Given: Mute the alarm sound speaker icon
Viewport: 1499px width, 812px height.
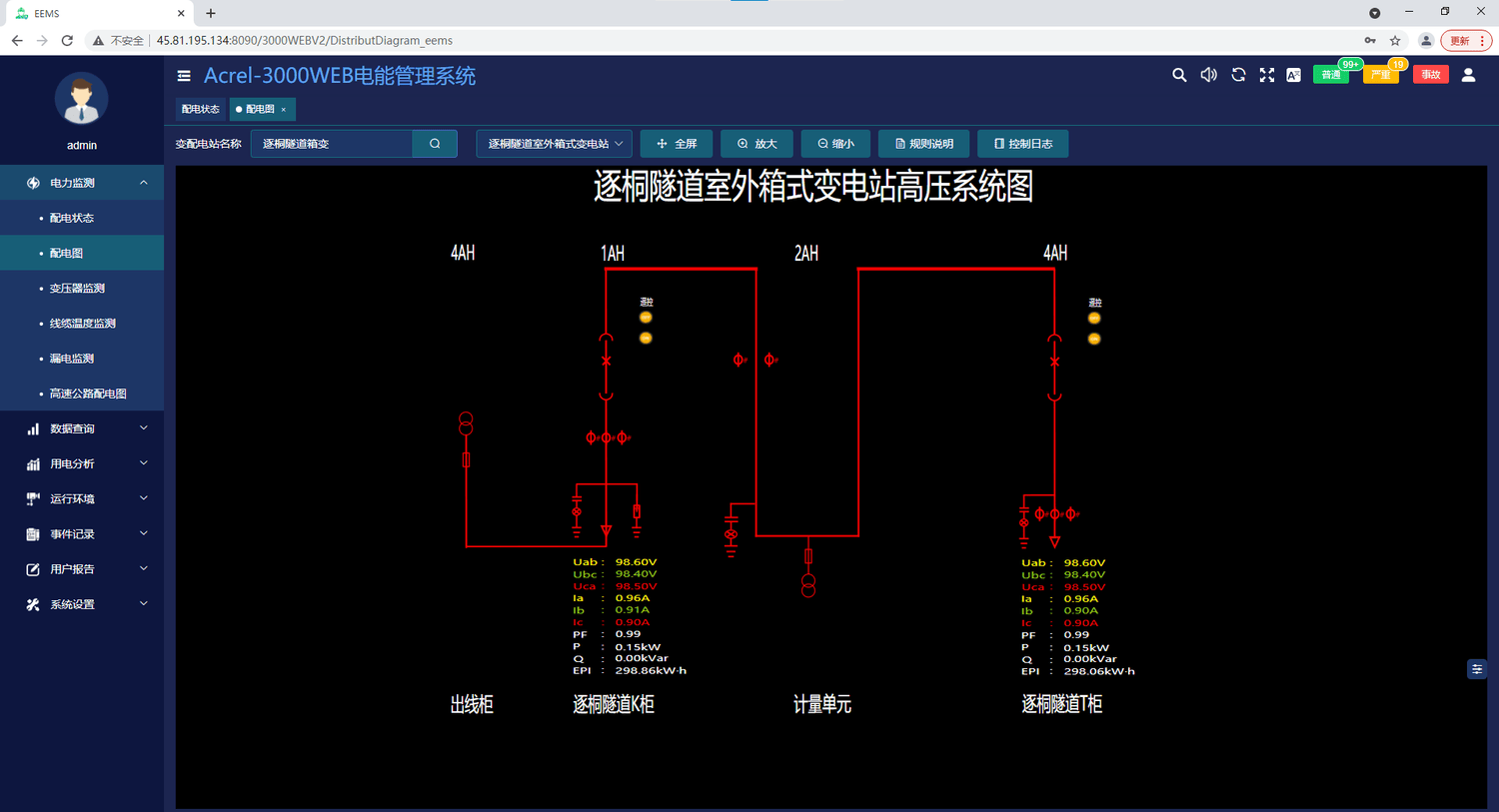Looking at the screenshot, I should (x=1208, y=75).
